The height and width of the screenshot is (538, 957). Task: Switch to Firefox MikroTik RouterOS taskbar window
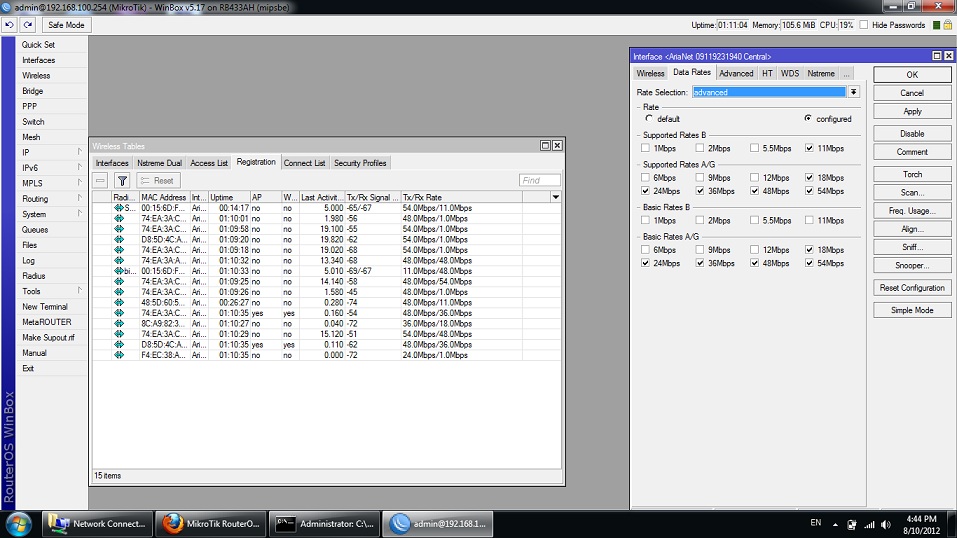click(x=211, y=523)
